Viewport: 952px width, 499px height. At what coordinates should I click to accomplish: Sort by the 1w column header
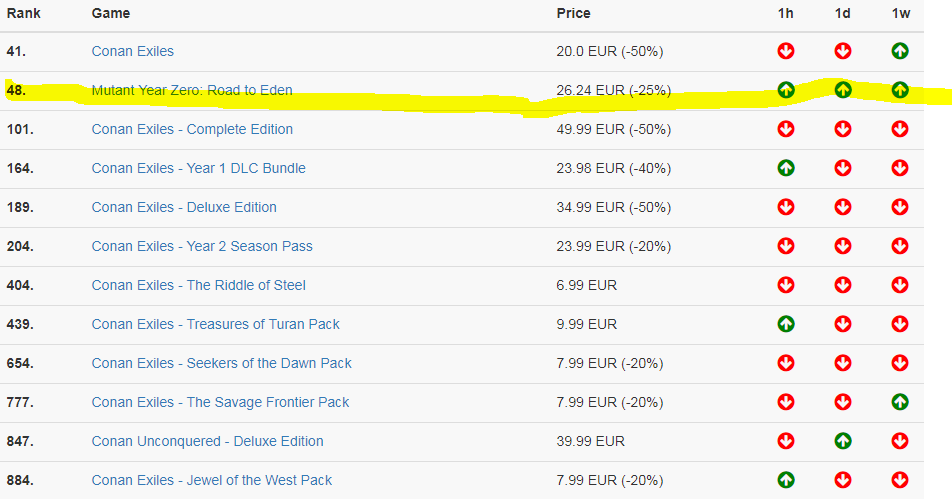(901, 13)
